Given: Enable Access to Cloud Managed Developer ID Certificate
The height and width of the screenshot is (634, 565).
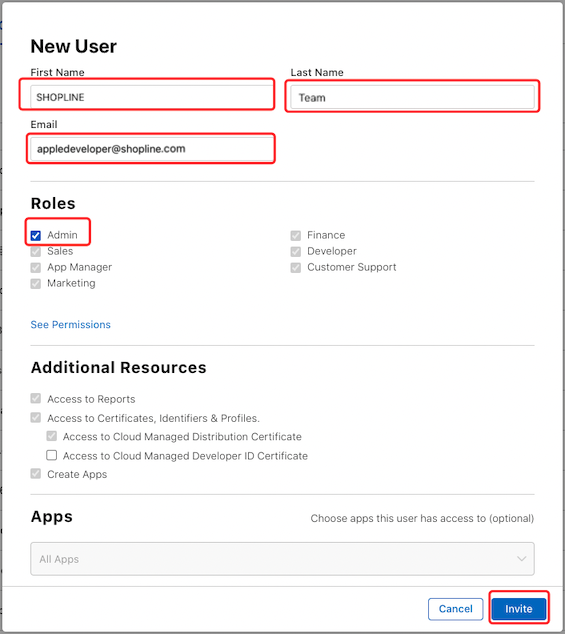Looking at the screenshot, I should [x=51, y=455].
